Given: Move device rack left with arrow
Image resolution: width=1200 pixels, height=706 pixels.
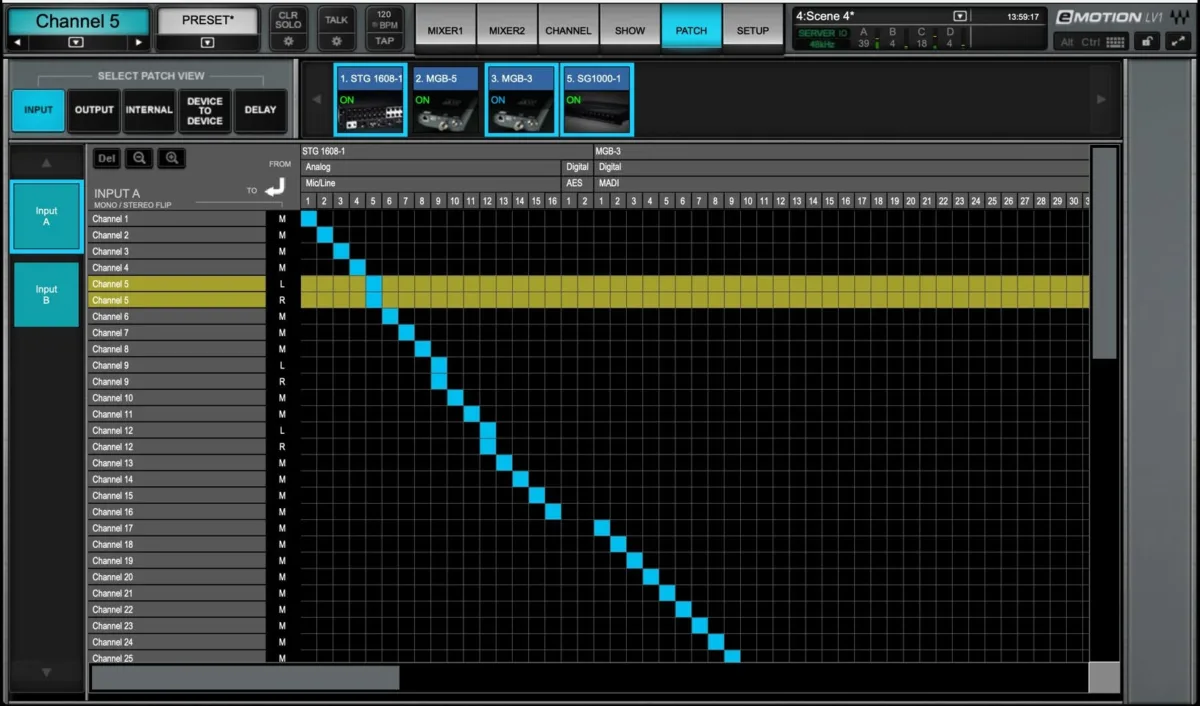Looking at the screenshot, I should point(317,99).
